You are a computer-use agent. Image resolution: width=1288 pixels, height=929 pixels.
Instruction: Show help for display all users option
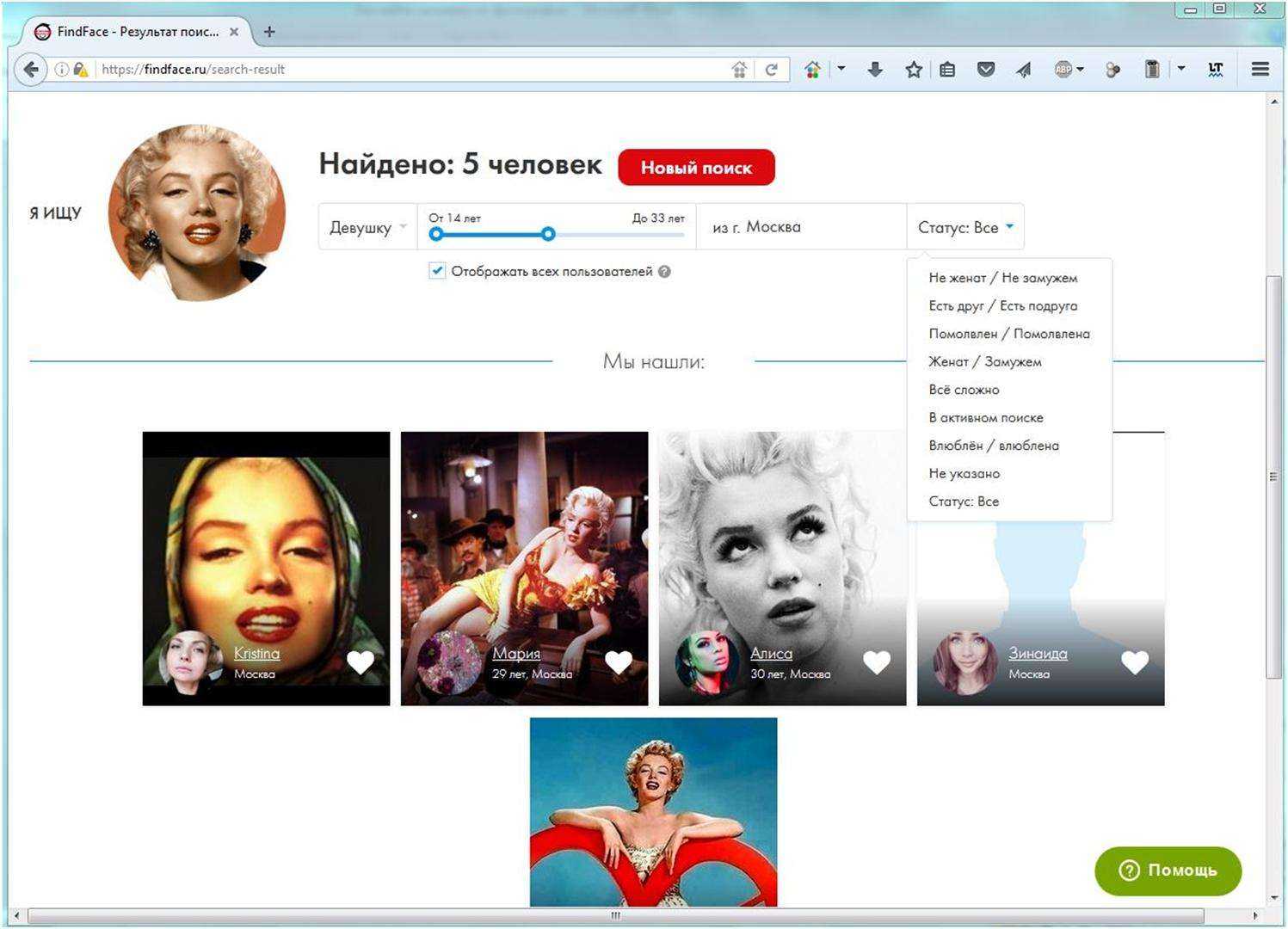pyautogui.click(x=664, y=272)
